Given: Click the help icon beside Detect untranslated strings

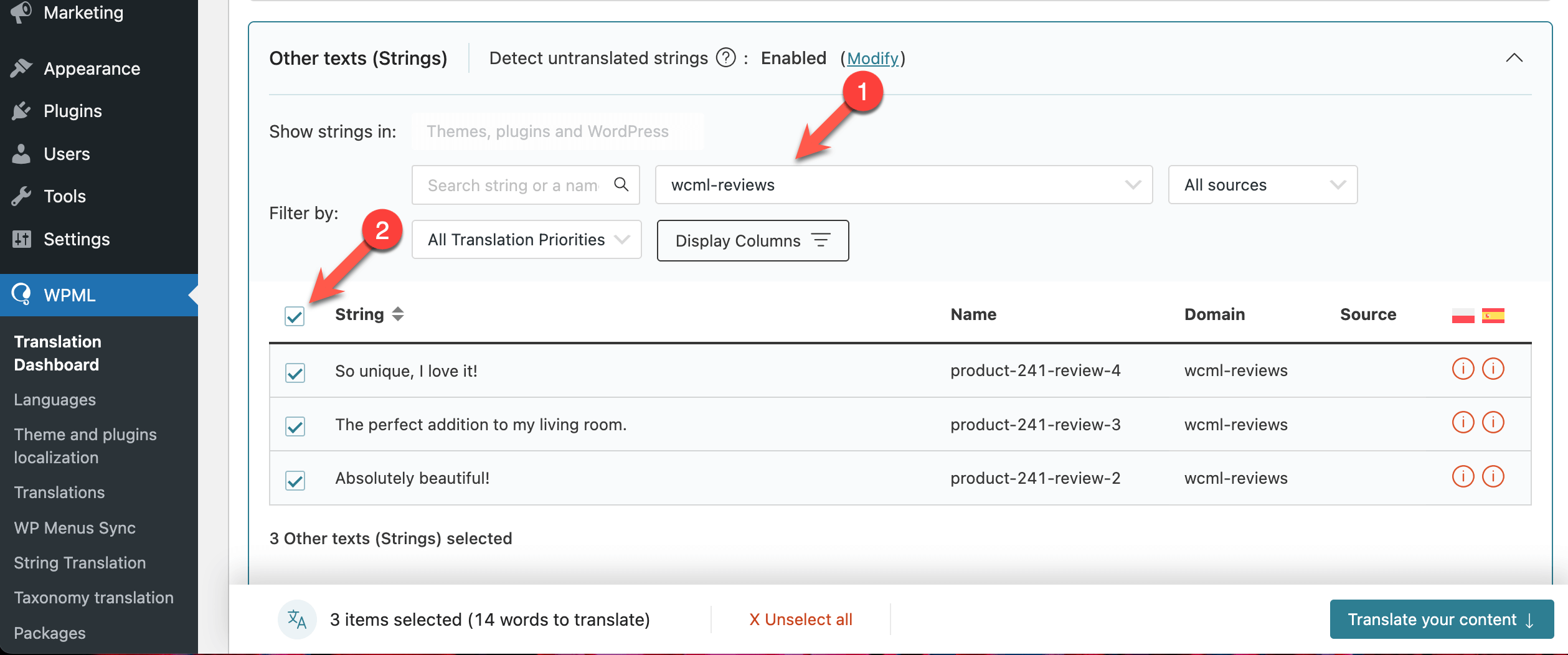Looking at the screenshot, I should [725, 58].
